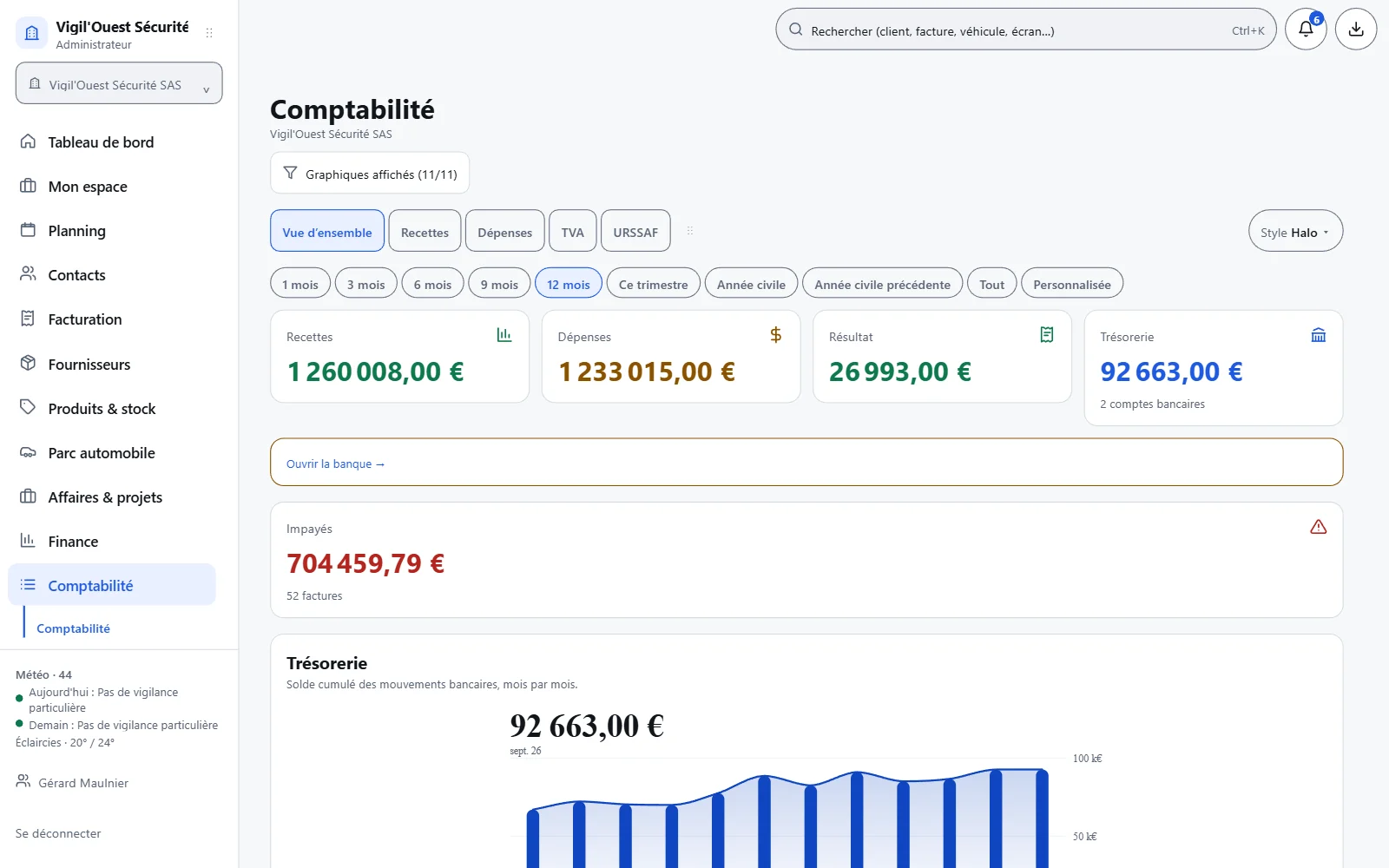Click the Finance chart icon
Image resolution: width=1389 pixels, height=868 pixels.
point(28,541)
